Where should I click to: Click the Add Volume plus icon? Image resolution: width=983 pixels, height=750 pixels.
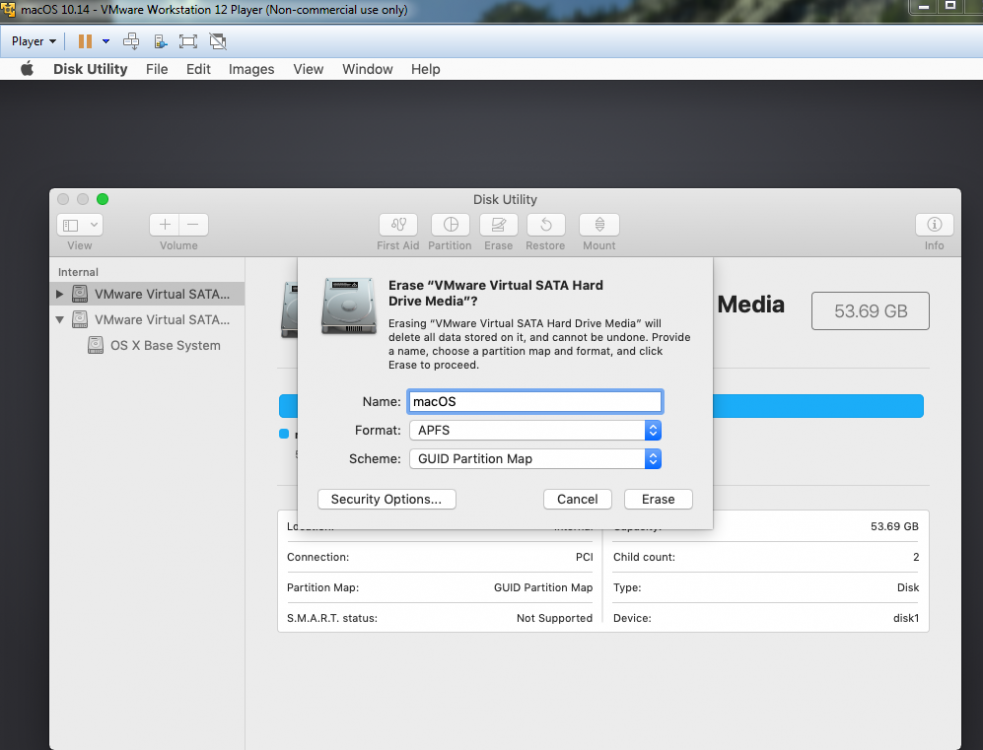pyautogui.click(x=164, y=224)
